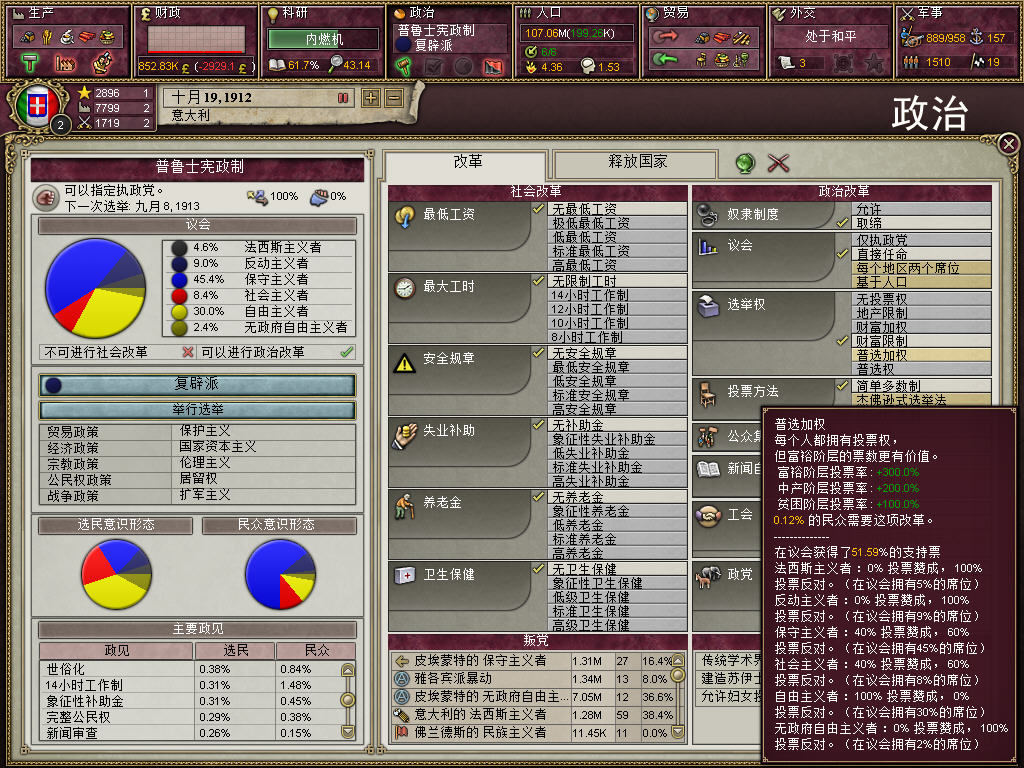Screen dimensions: 1024x768
Task: Increase game speed with plus button
Action: pos(371,98)
